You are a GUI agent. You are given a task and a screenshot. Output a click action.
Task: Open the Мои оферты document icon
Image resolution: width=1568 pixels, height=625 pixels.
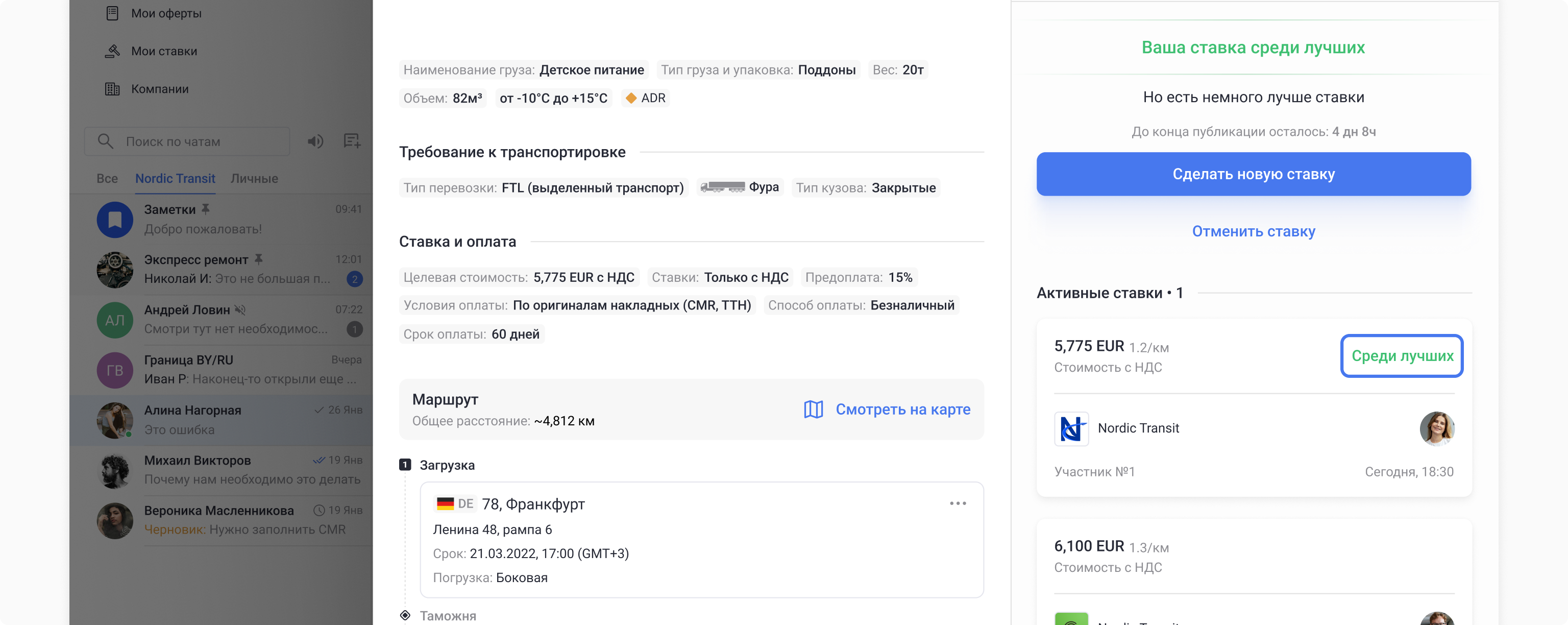112,13
